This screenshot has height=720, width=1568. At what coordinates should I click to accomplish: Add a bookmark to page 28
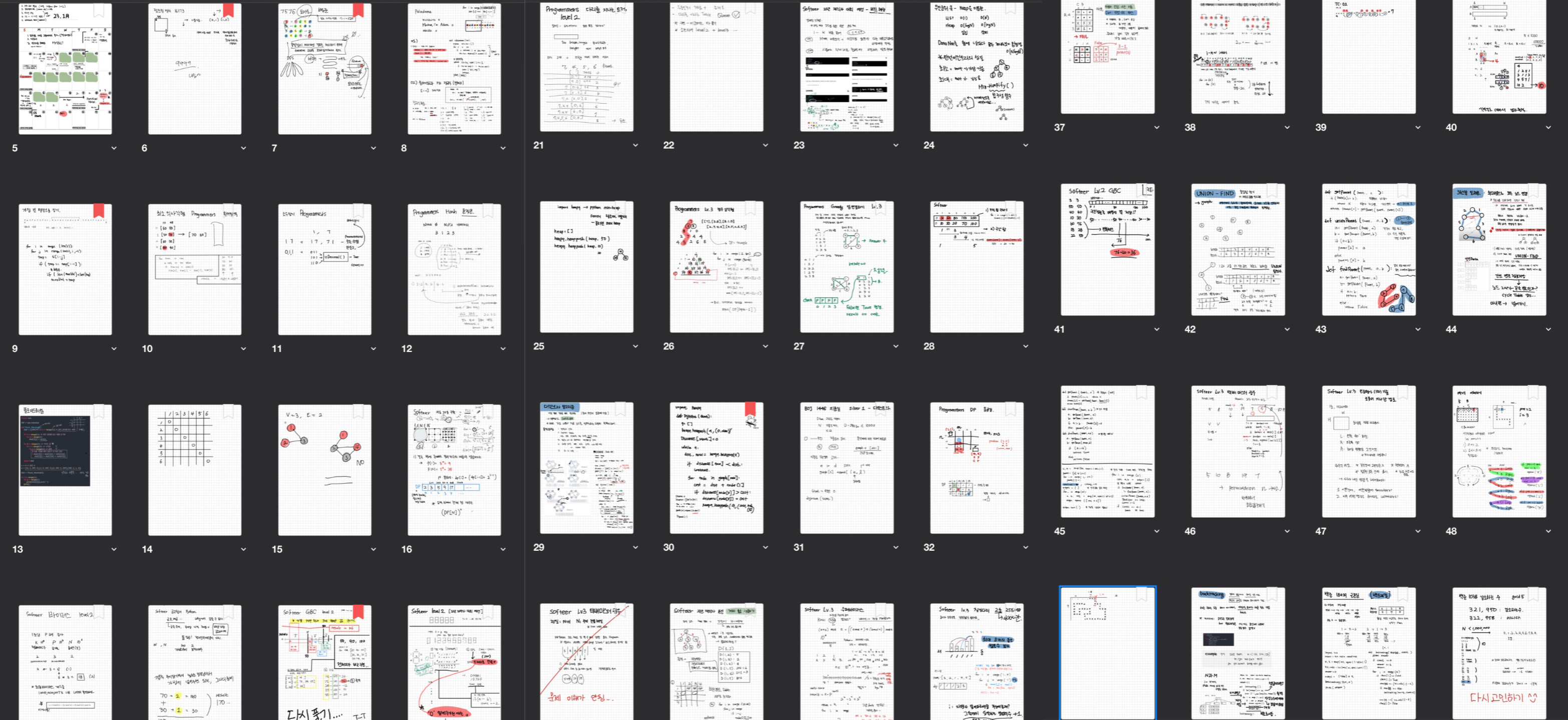pos(1010,209)
